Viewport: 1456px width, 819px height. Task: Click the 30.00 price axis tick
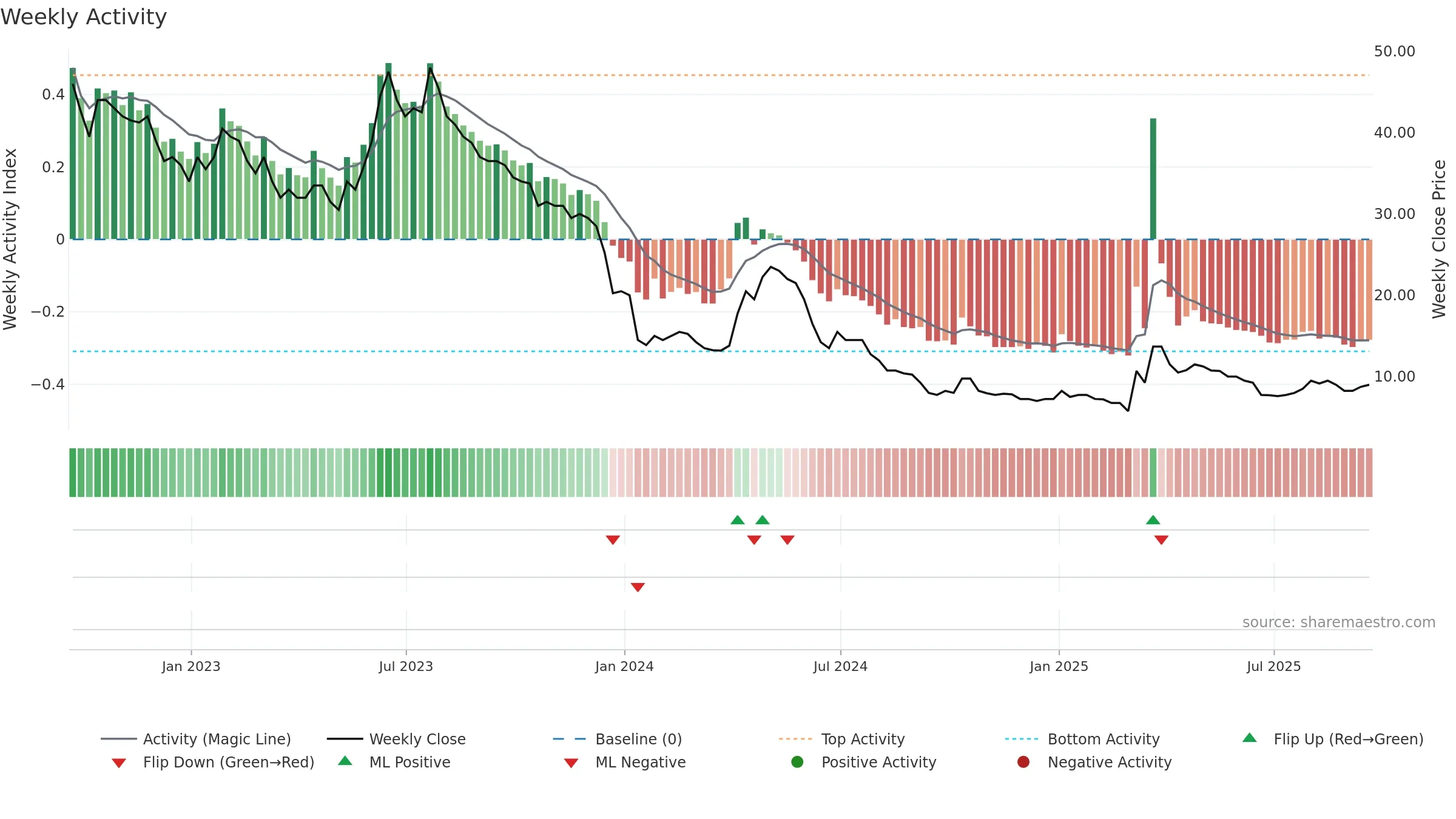[1395, 214]
